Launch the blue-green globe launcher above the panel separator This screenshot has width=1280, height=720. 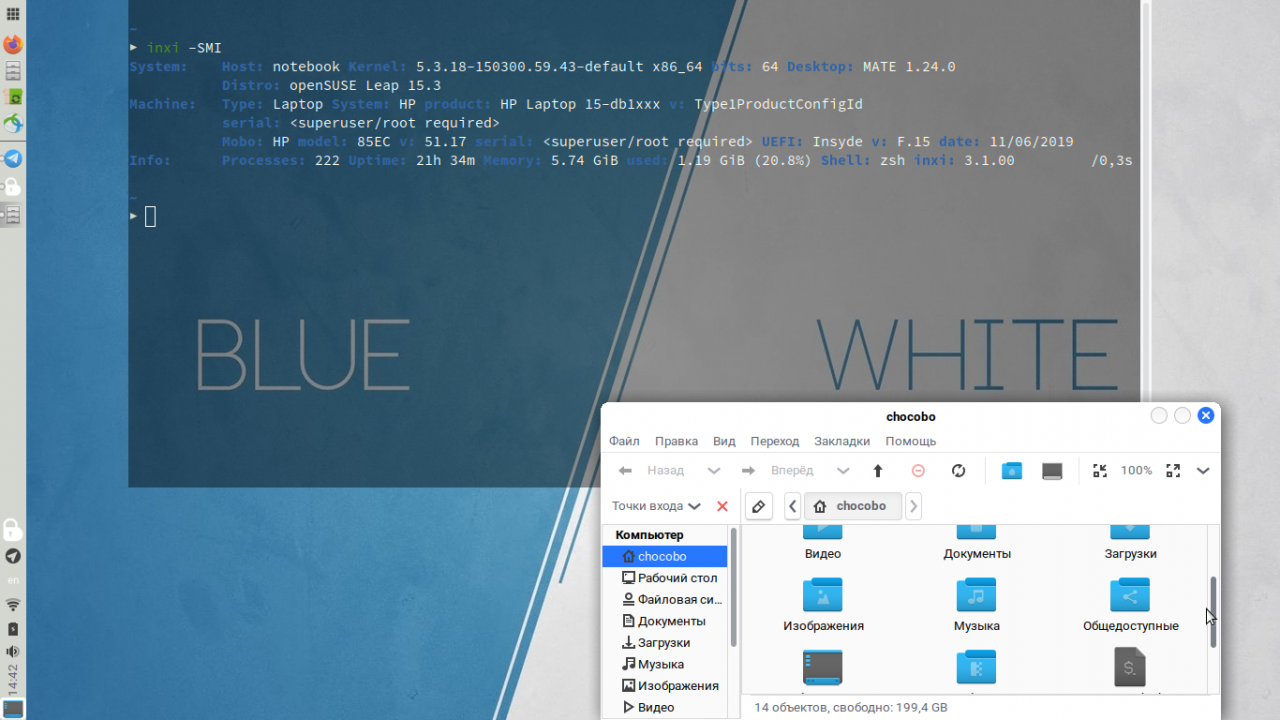pos(13,124)
